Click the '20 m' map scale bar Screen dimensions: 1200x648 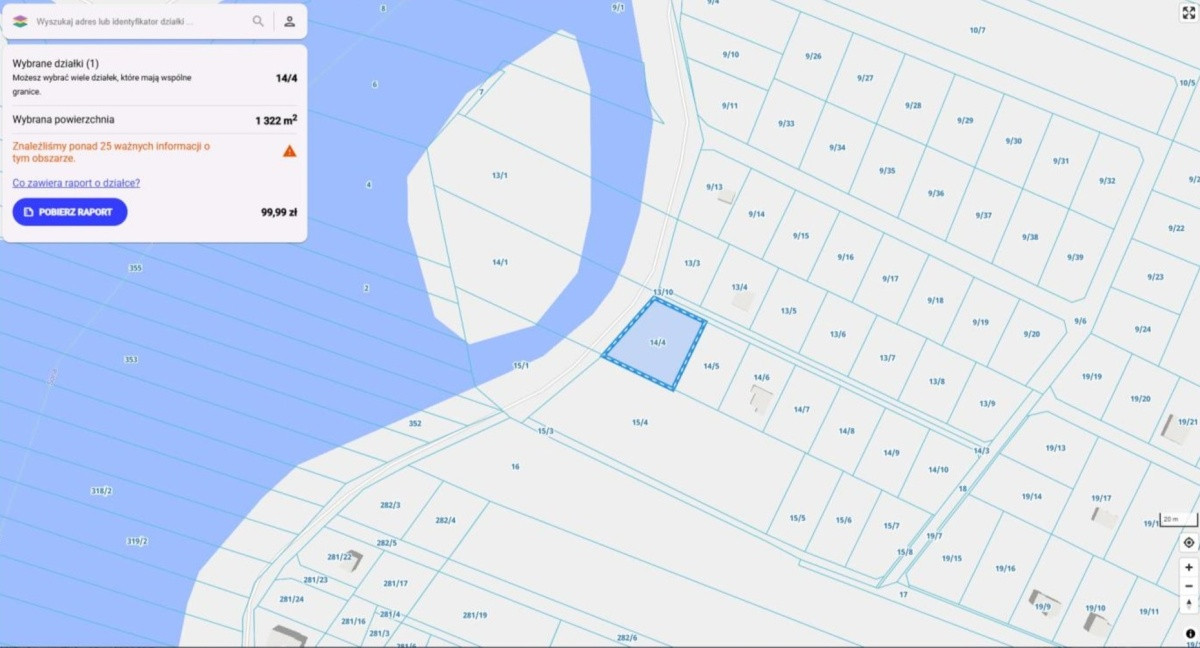[1177, 520]
